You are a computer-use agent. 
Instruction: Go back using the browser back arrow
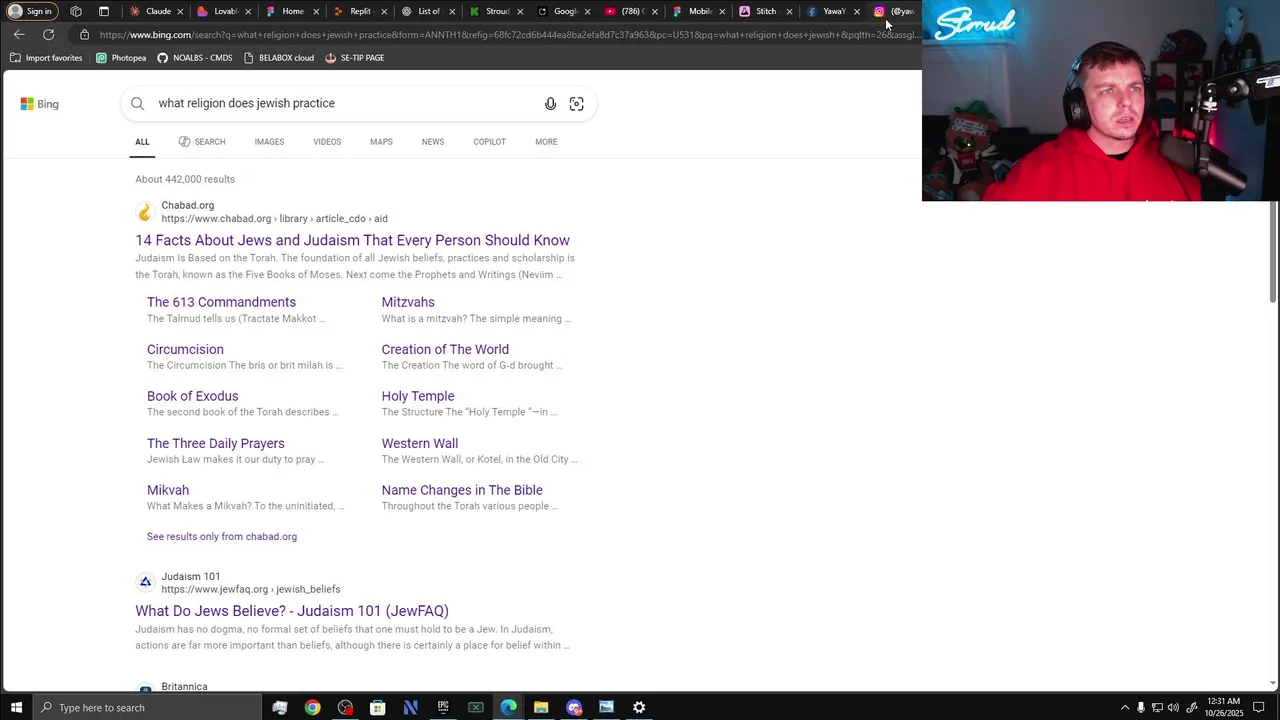coord(19,35)
